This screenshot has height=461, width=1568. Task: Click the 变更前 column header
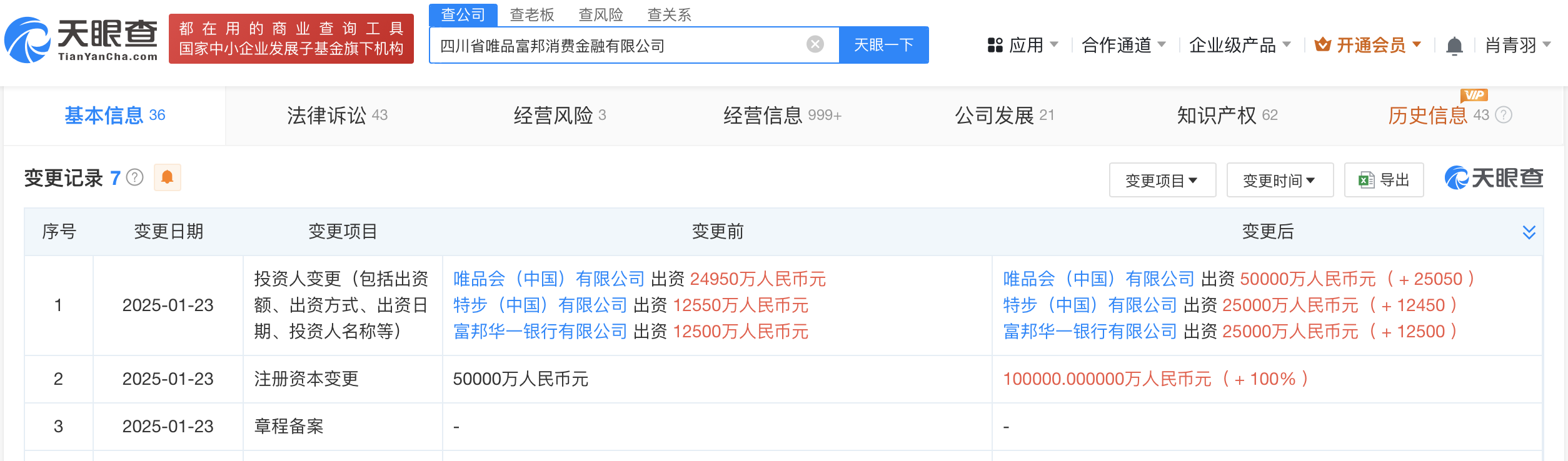(717, 232)
